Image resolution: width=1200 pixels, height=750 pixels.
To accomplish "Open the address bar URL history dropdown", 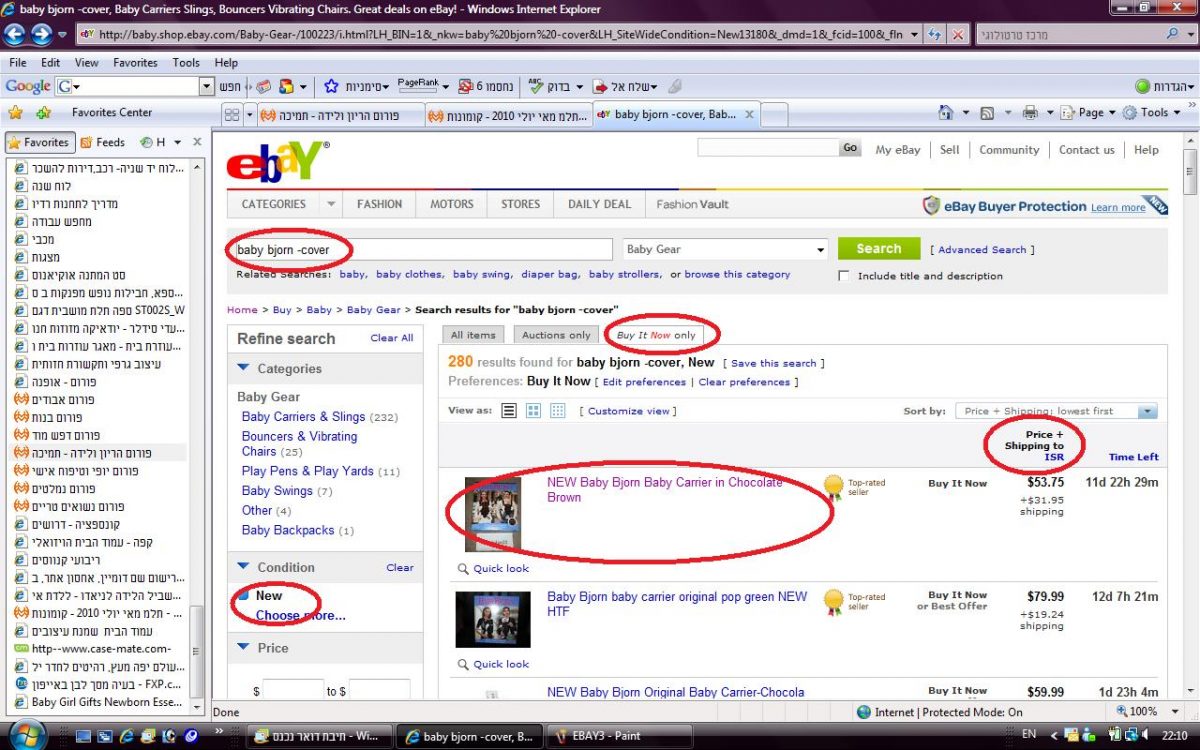I will [x=913, y=34].
